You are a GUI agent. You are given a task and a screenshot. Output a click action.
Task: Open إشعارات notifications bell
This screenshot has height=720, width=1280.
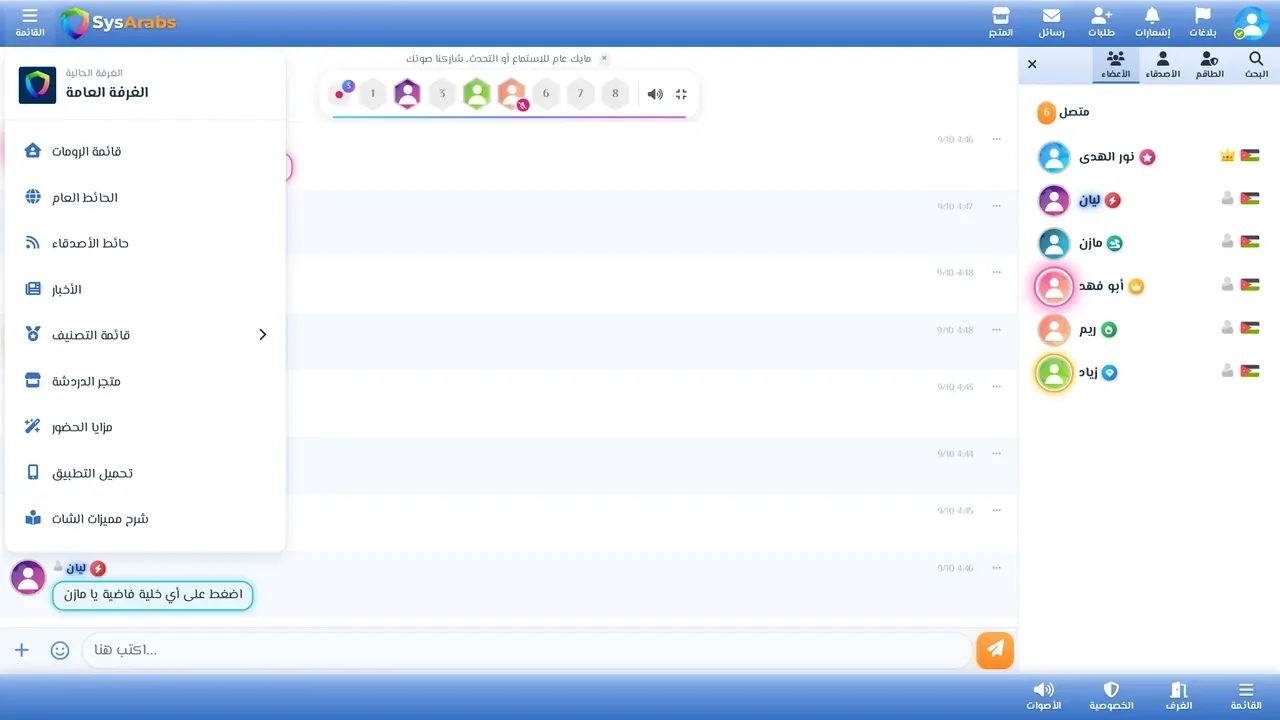tap(1152, 22)
